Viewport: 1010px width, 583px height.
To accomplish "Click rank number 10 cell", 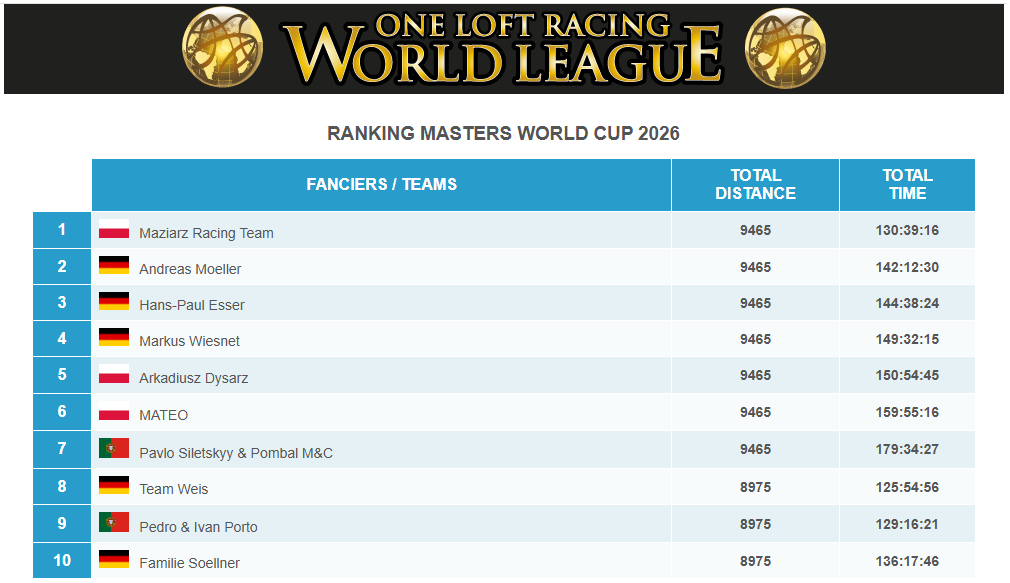I will coord(62,560).
